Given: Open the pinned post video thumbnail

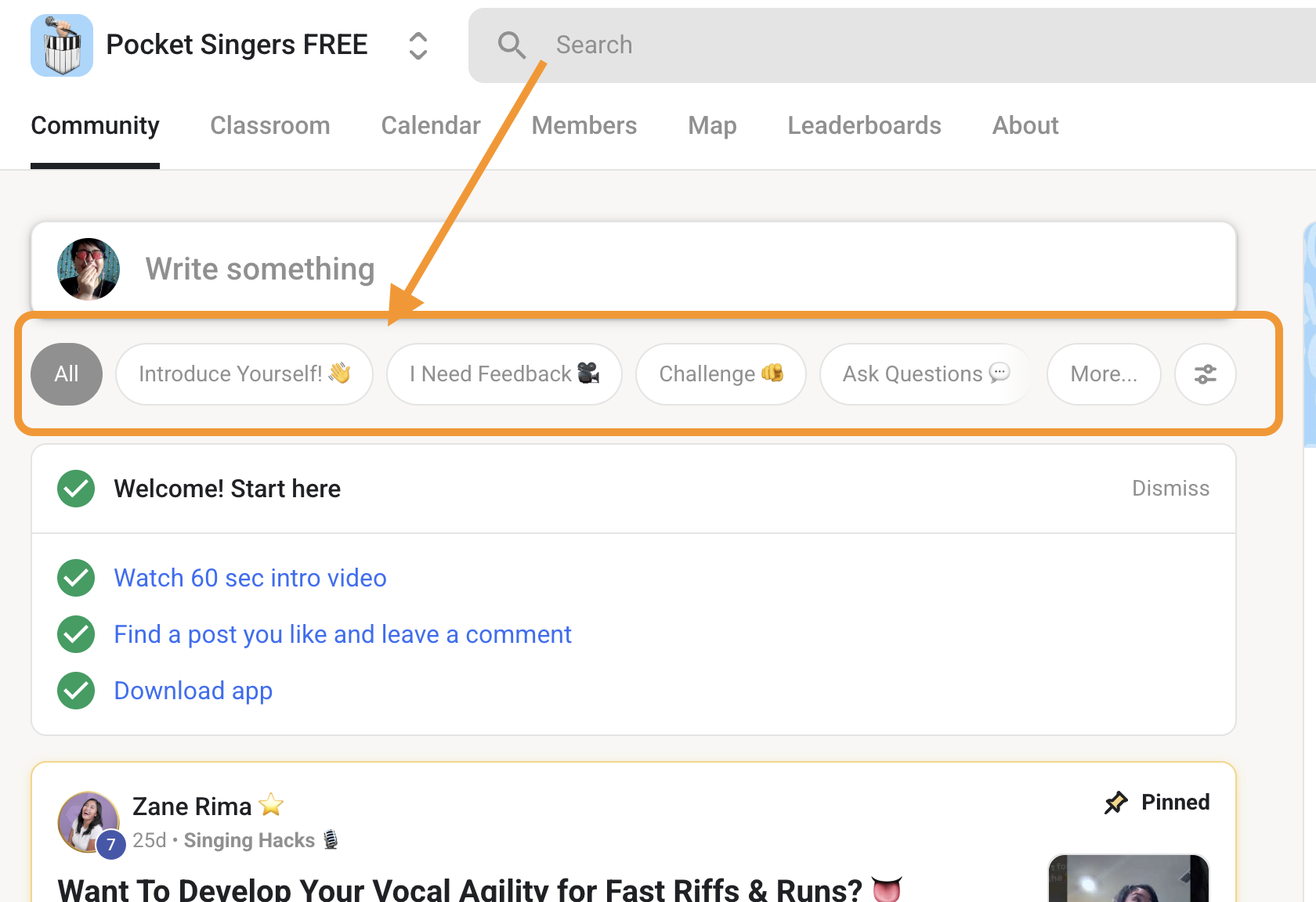Looking at the screenshot, I should pyautogui.click(x=1128, y=881).
